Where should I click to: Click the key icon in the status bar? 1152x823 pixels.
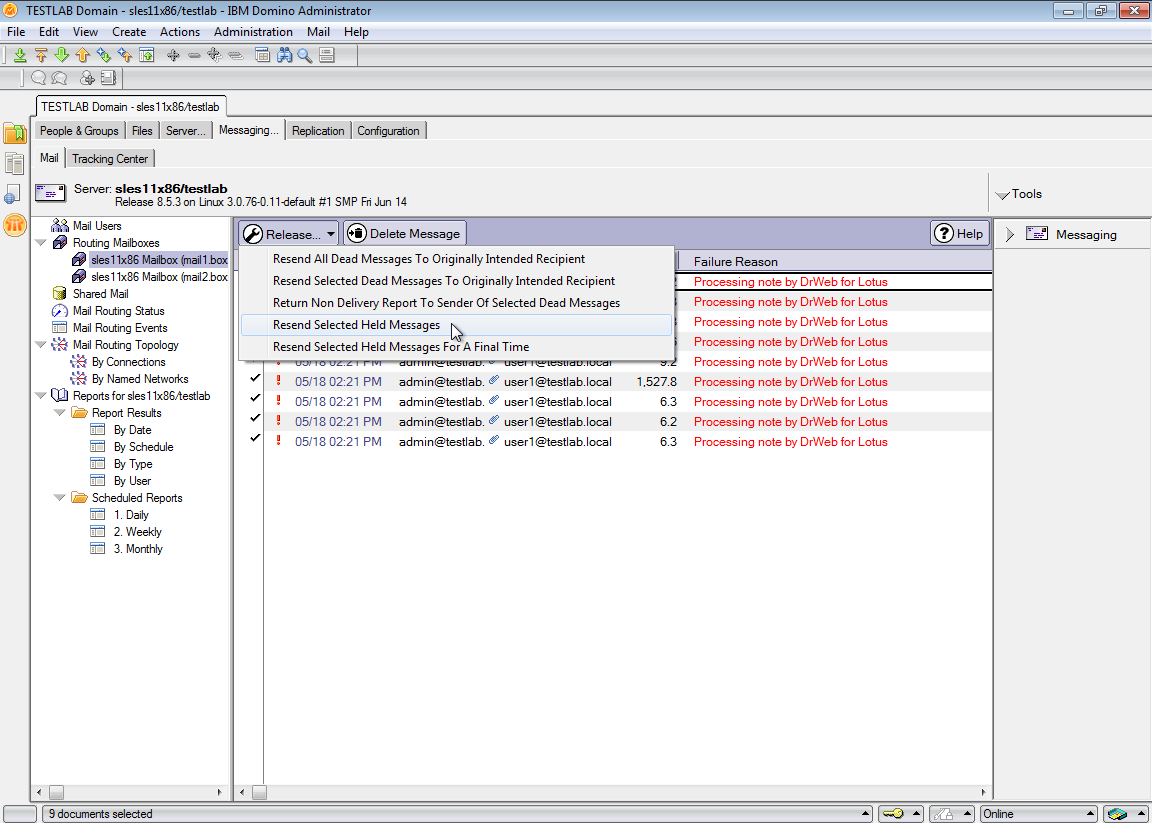click(x=893, y=813)
